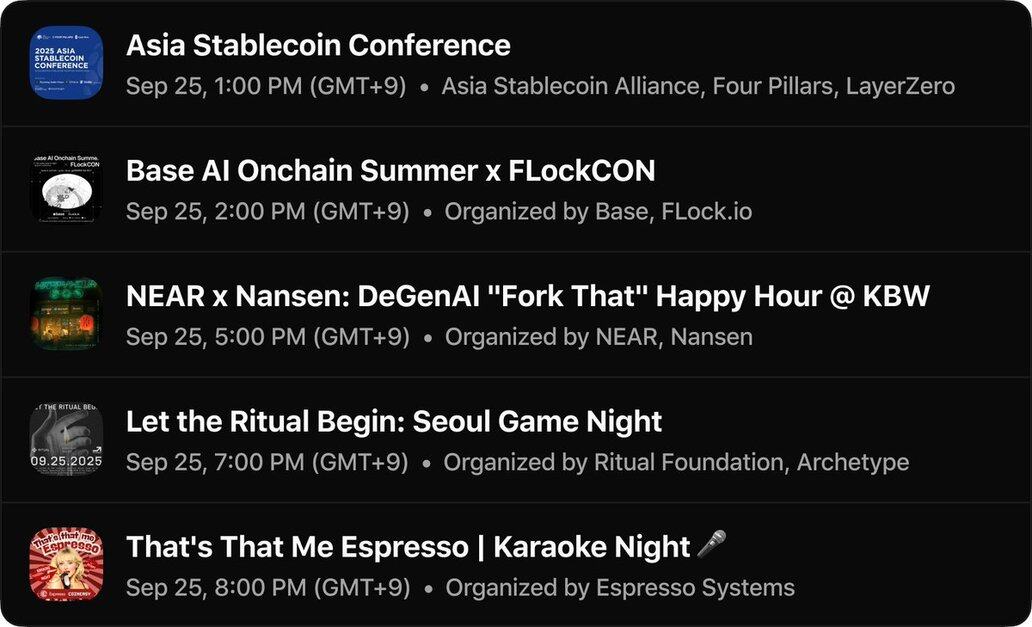Viewport: 1032px width, 627px height.
Task: Select the NEAR x Nansen green neon thumbnail
Action: [x=66, y=313]
